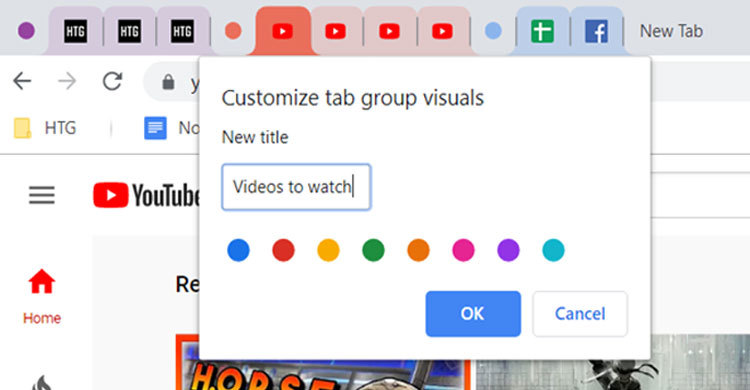
Task: Go back with the back arrow
Action: [x=22, y=81]
